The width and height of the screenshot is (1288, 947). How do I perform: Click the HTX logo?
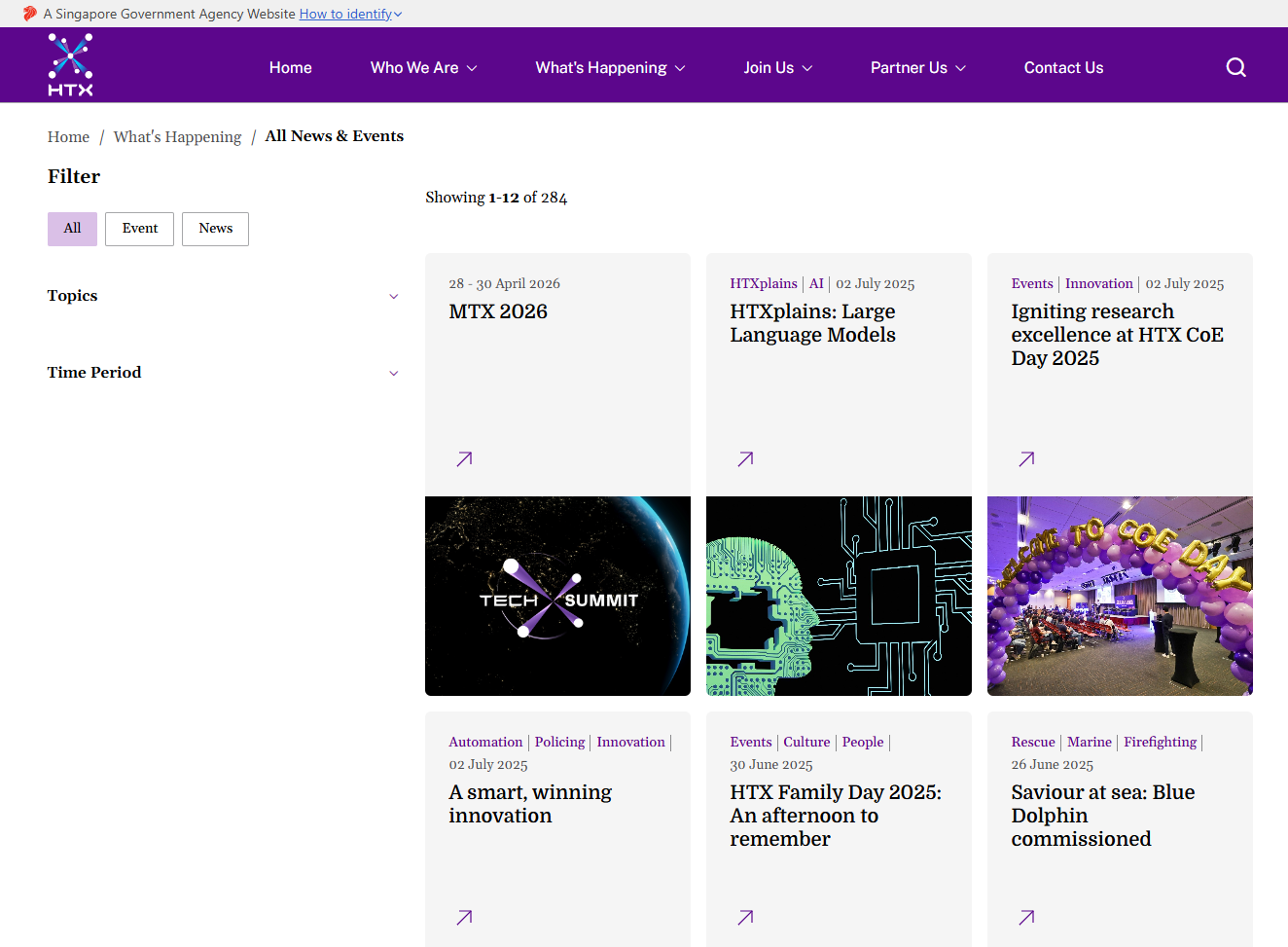point(71,65)
